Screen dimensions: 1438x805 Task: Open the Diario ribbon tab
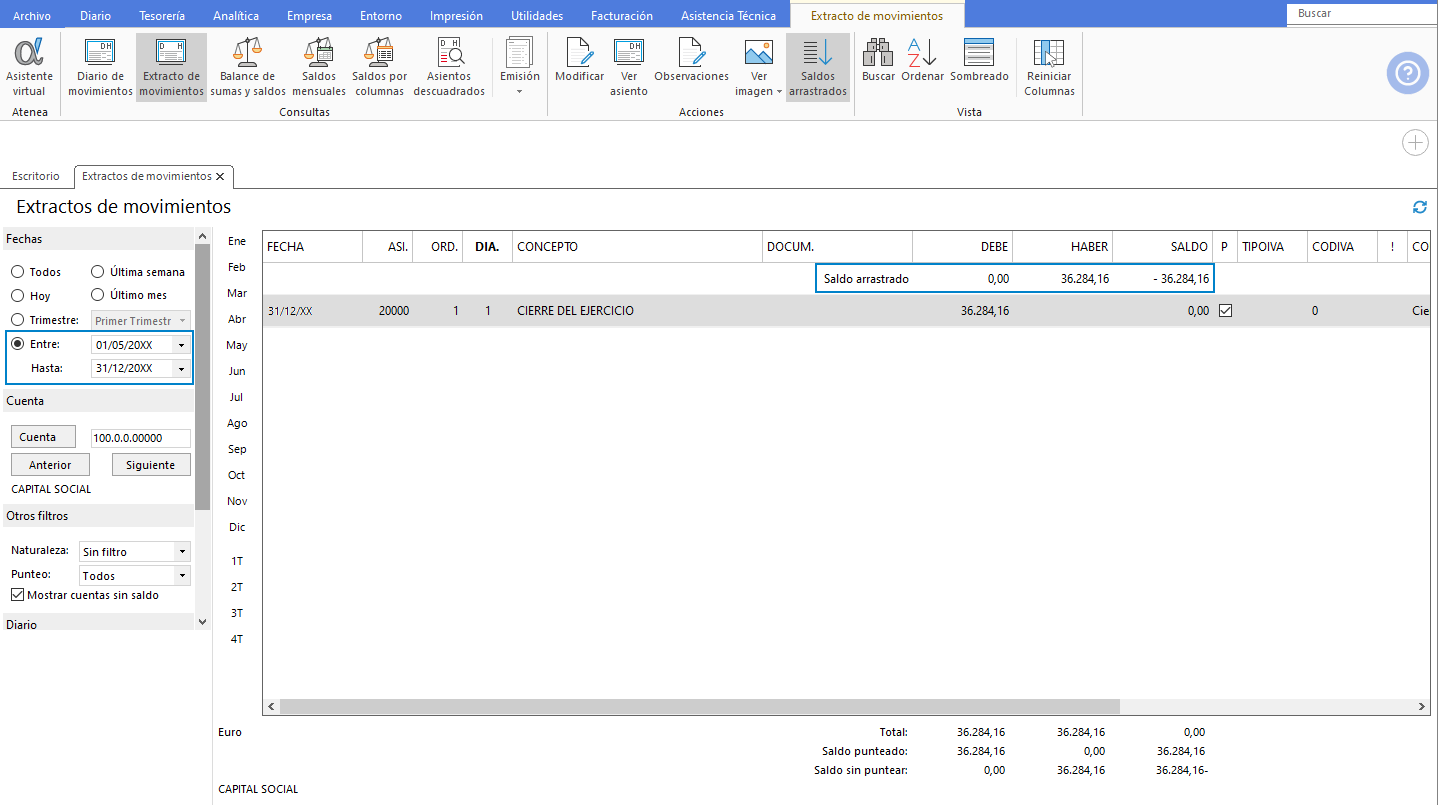(x=95, y=16)
